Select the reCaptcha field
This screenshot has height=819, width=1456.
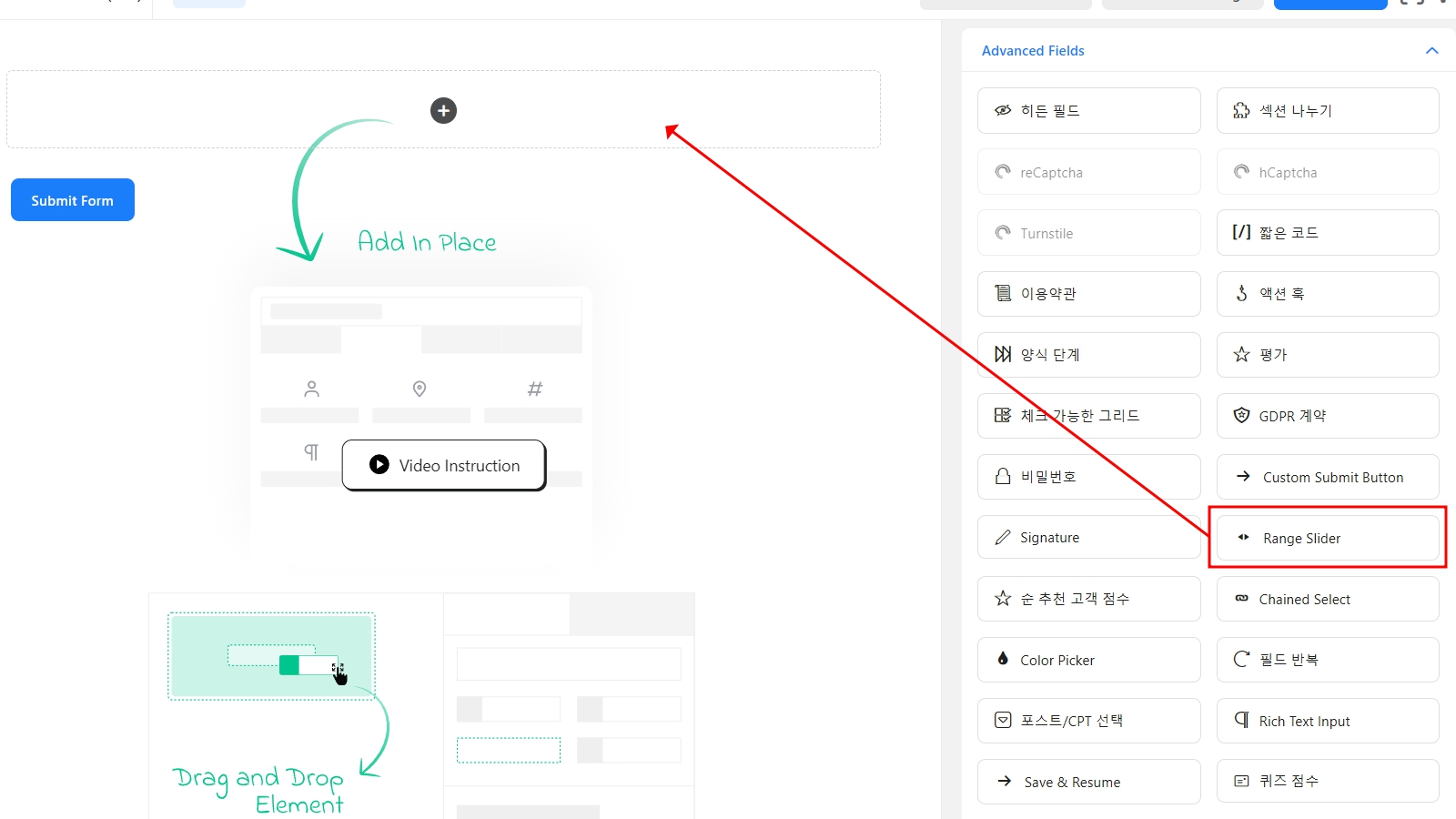(x=1089, y=172)
